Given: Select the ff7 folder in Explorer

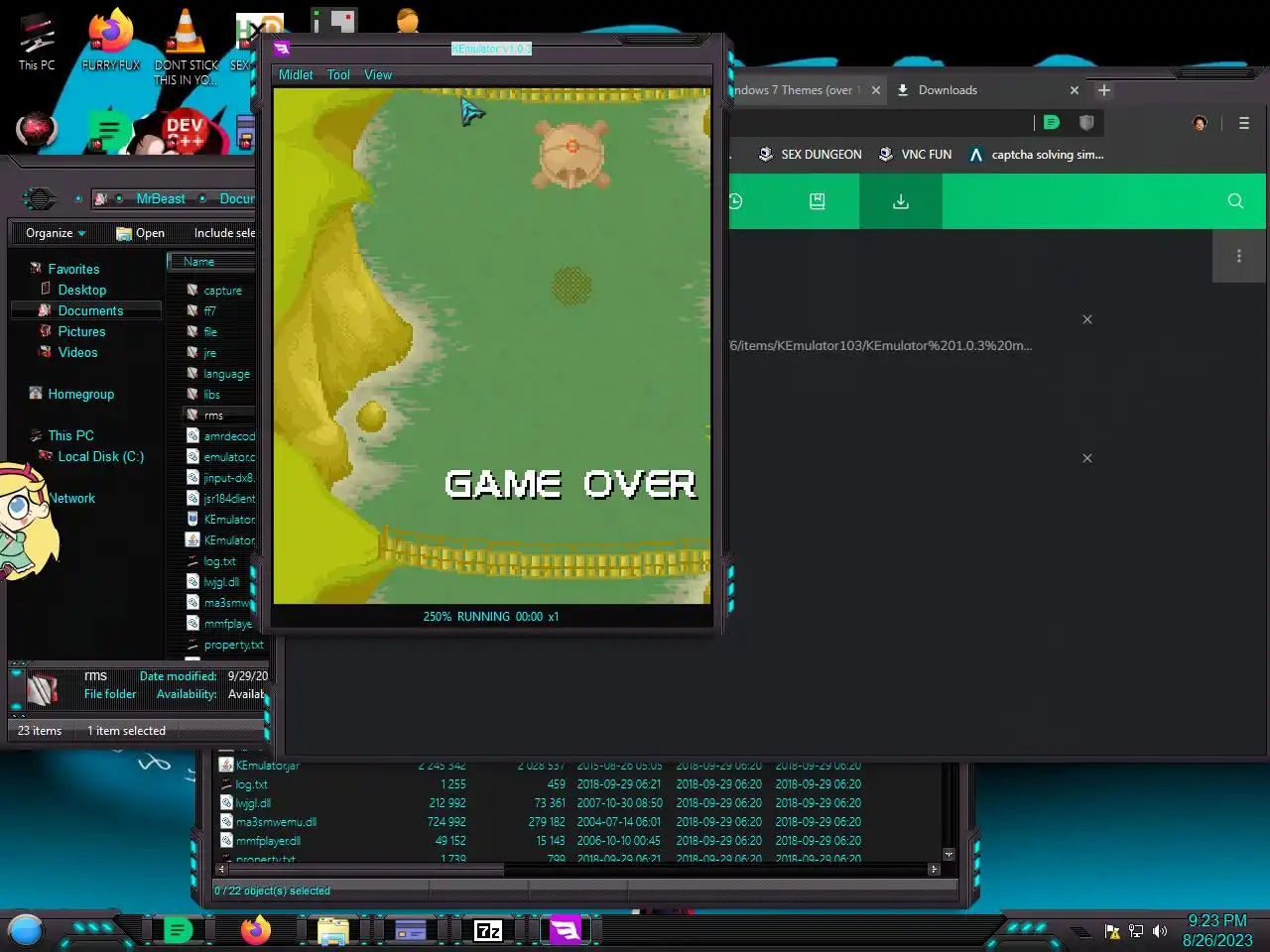Looking at the screenshot, I should 209,310.
